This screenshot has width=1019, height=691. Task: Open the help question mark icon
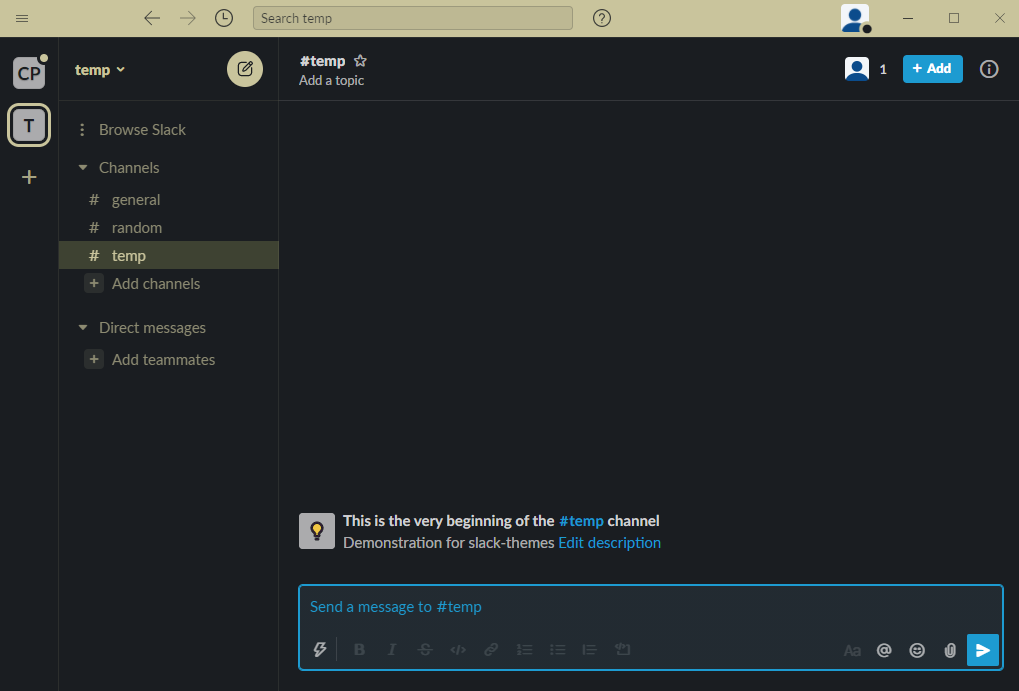point(602,18)
